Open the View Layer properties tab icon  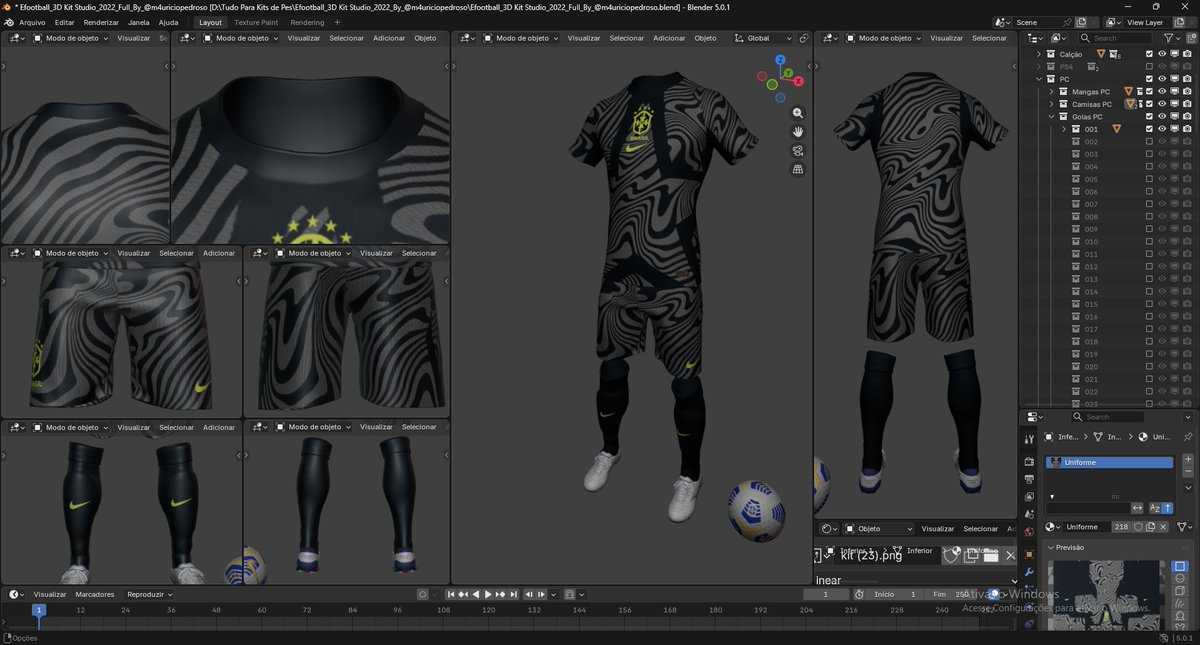[x=1029, y=497]
